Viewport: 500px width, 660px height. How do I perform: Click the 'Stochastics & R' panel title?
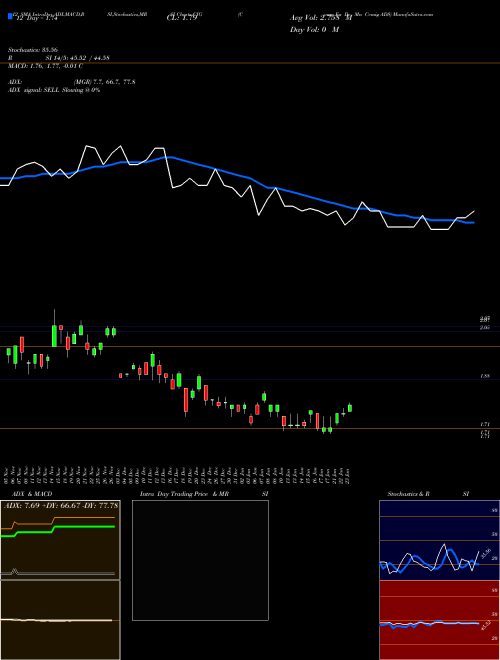(x=408, y=494)
